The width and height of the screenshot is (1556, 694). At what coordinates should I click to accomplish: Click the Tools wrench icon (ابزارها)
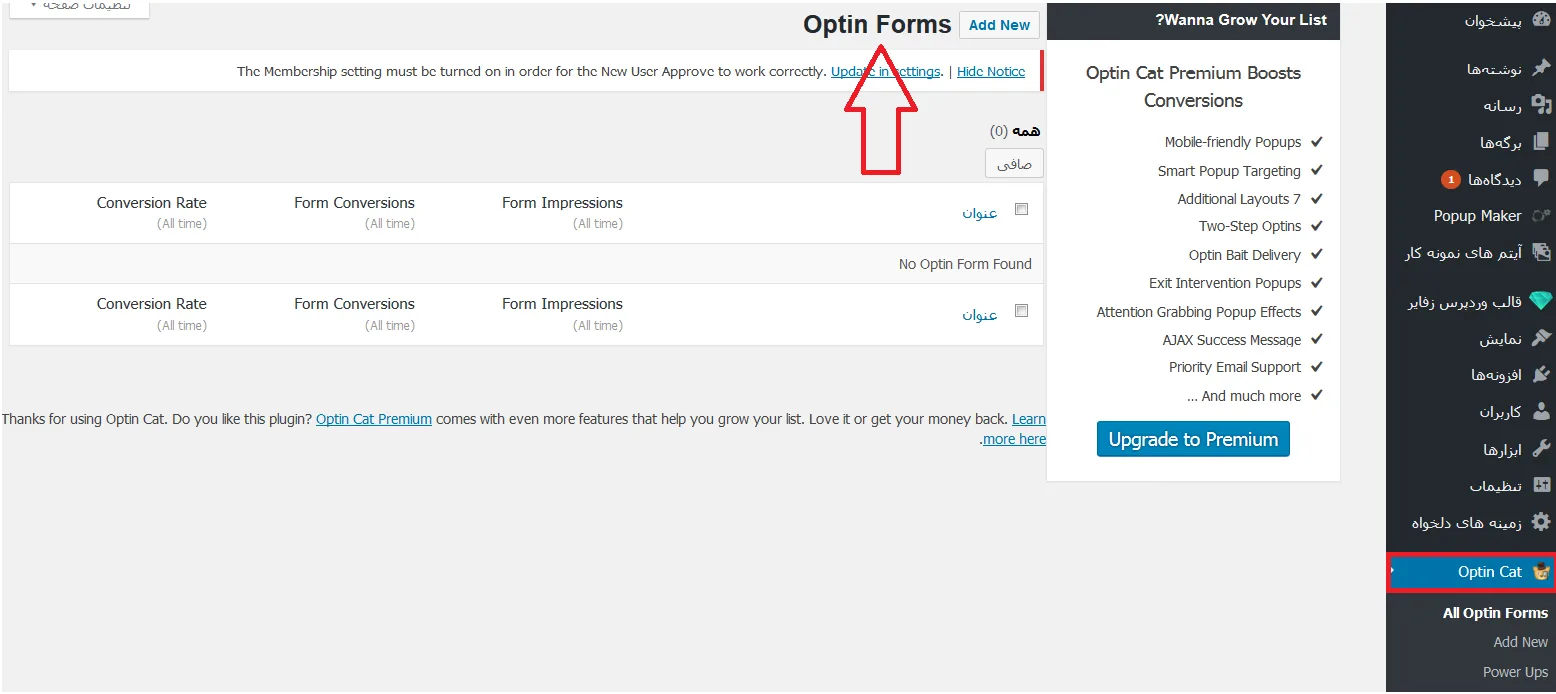tap(1541, 448)
